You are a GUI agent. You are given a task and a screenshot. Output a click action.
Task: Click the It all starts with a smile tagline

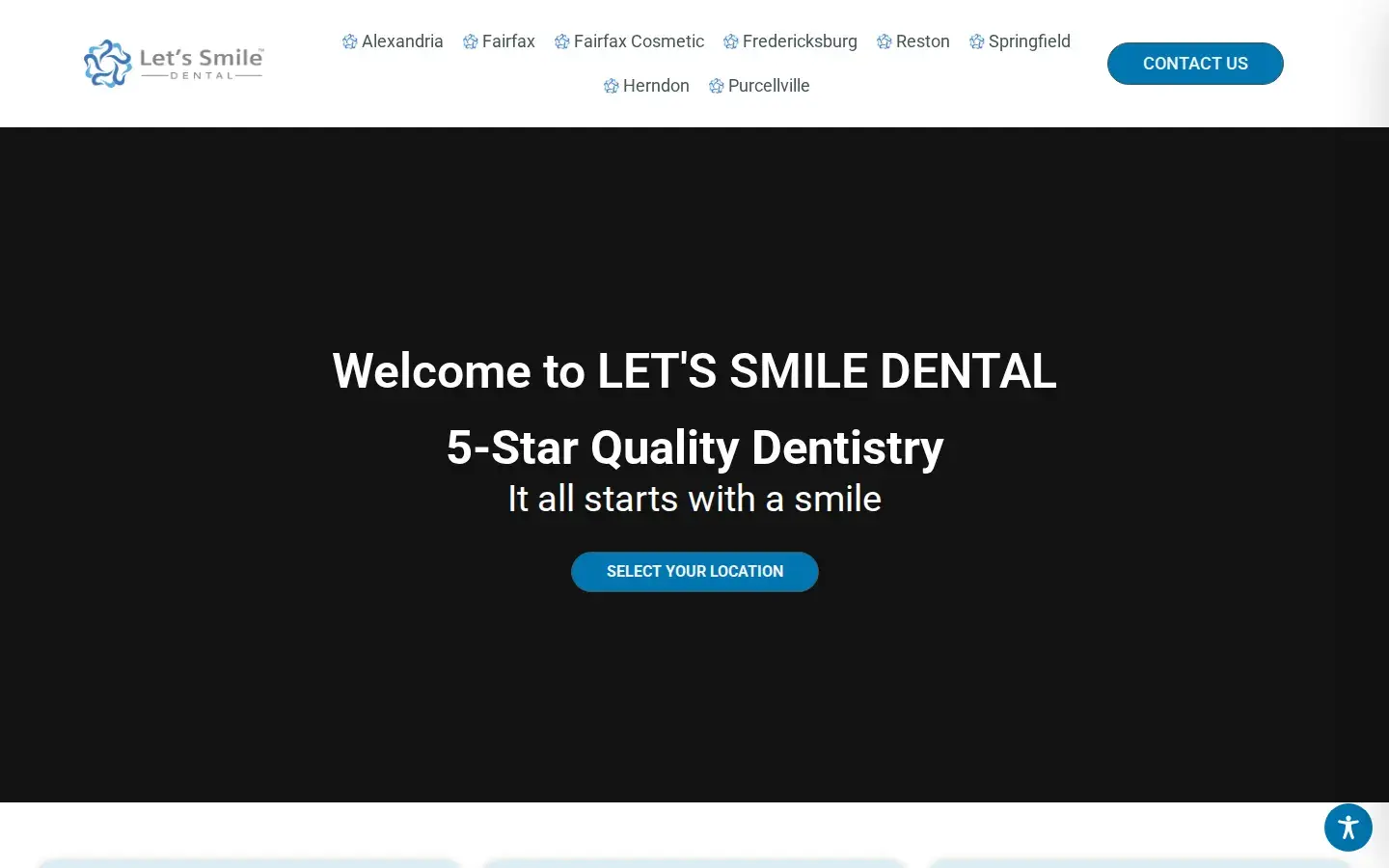(694, 500)
